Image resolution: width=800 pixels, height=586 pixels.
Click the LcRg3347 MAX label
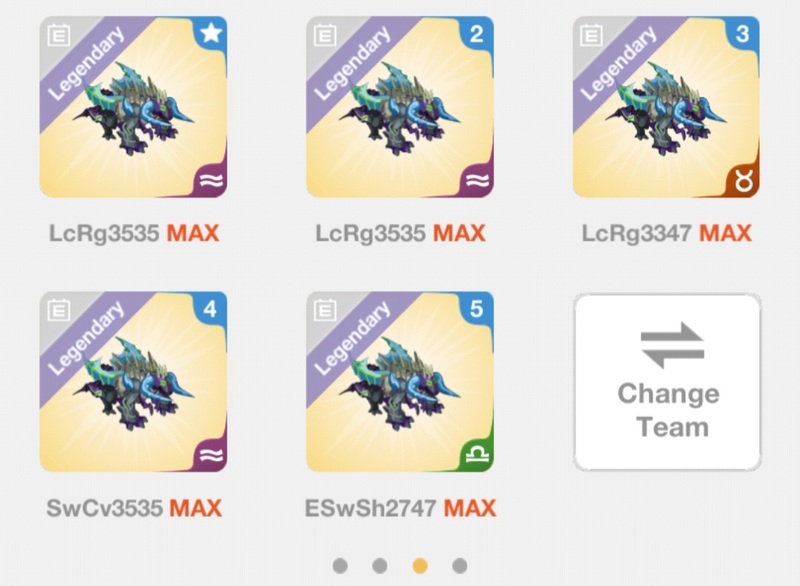pyautogui.click(x=666, y=234)
